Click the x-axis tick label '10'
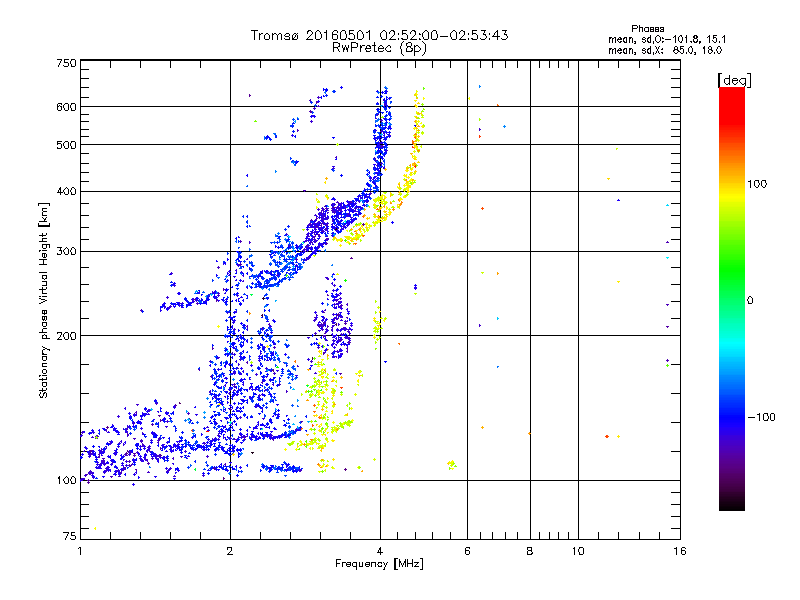The image size is (800, 600). (578, 551)
